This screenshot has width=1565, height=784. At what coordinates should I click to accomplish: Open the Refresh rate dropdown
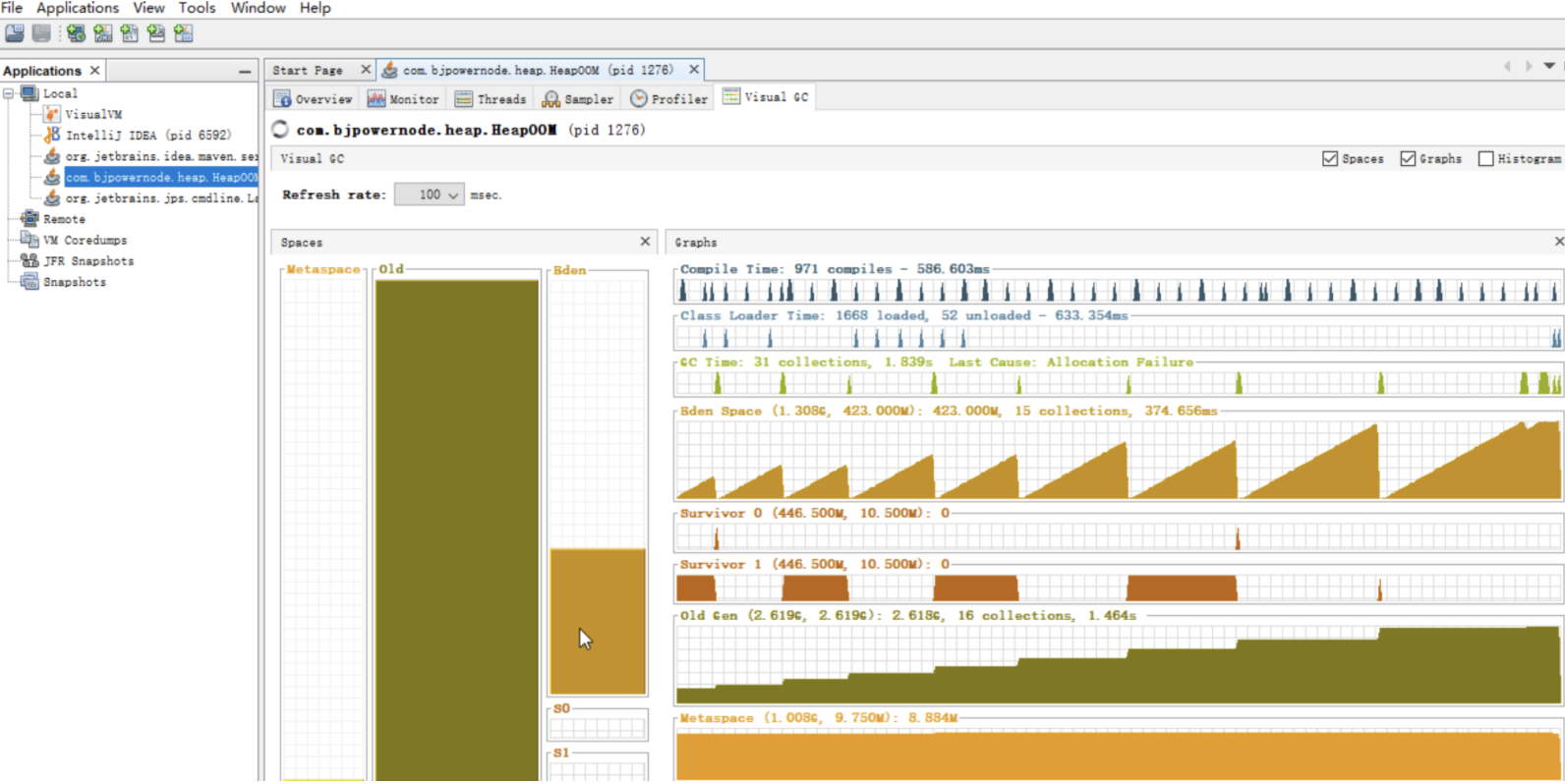click(x=430, y=195)
